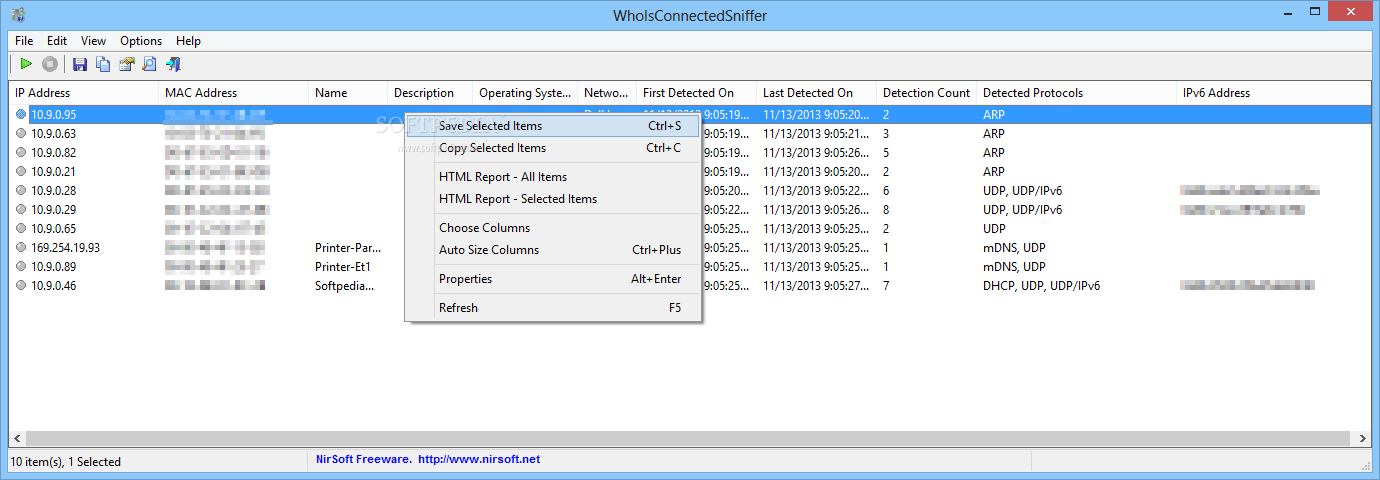Click status text 10 item(s), 1 Selected

pyautogui.click(x=66, y=462)
